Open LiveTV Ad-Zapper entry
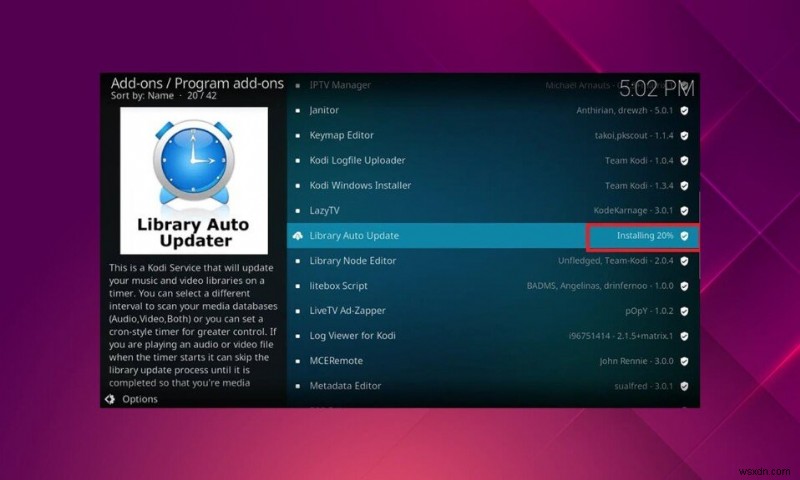 [x=492, y=311]
